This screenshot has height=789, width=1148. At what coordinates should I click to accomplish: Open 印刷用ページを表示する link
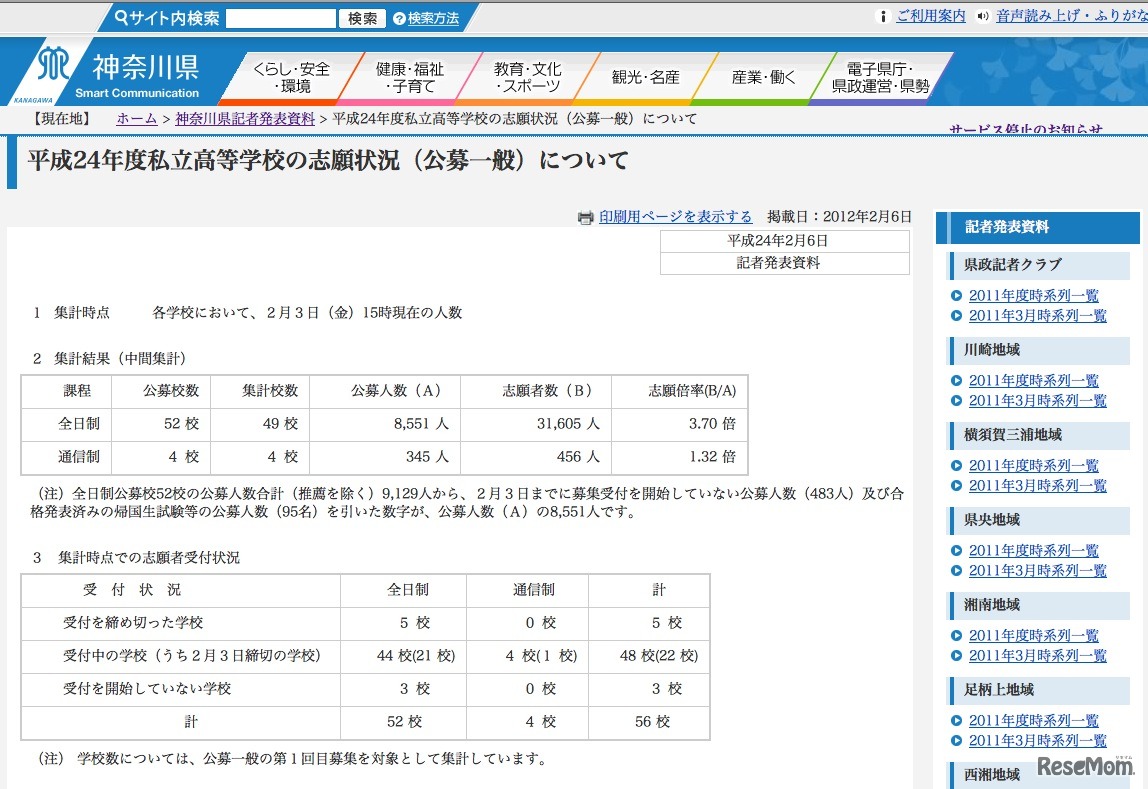tap(675, 217)
